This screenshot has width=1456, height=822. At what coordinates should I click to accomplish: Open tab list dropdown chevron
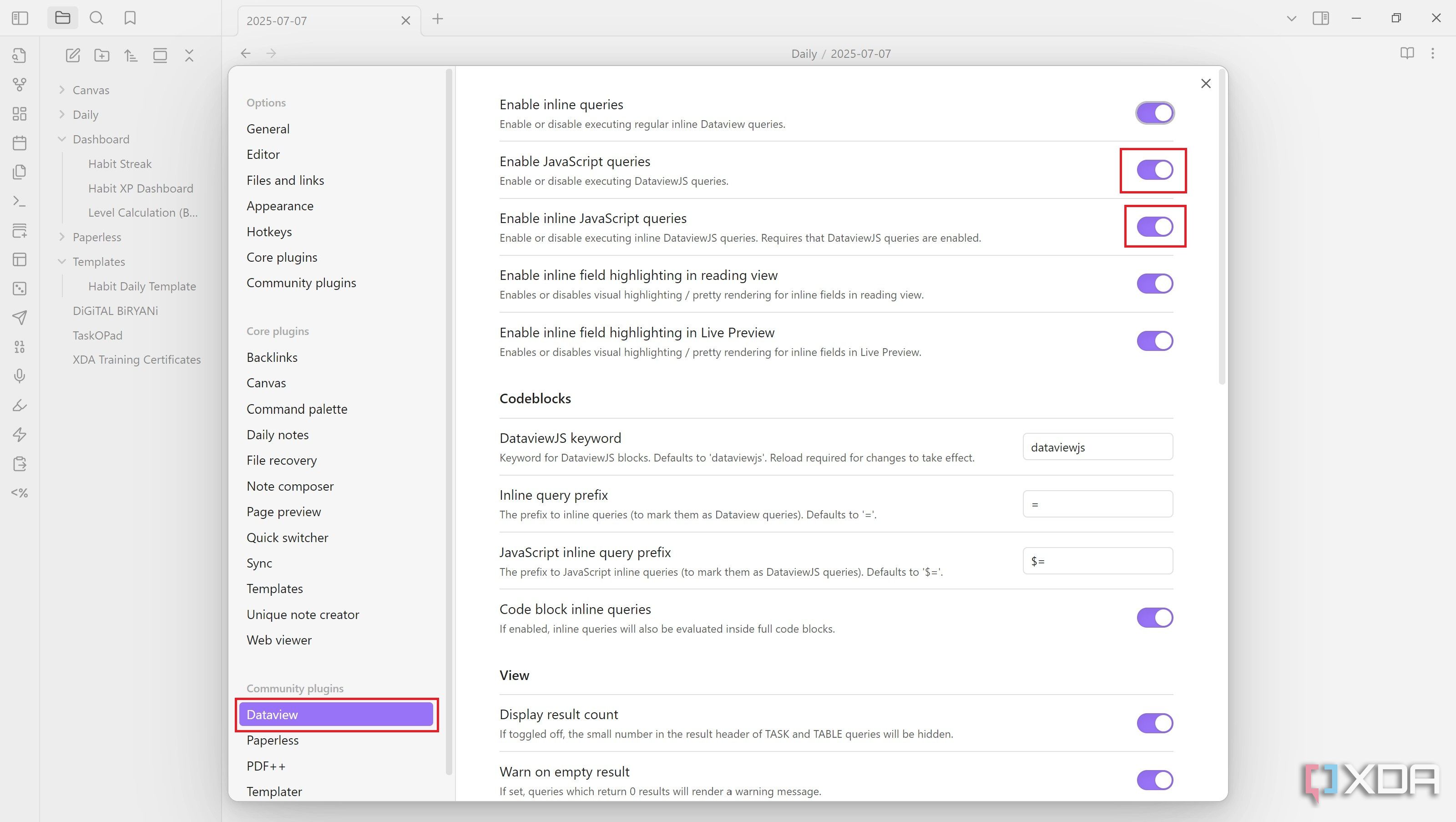(1291, 19)
